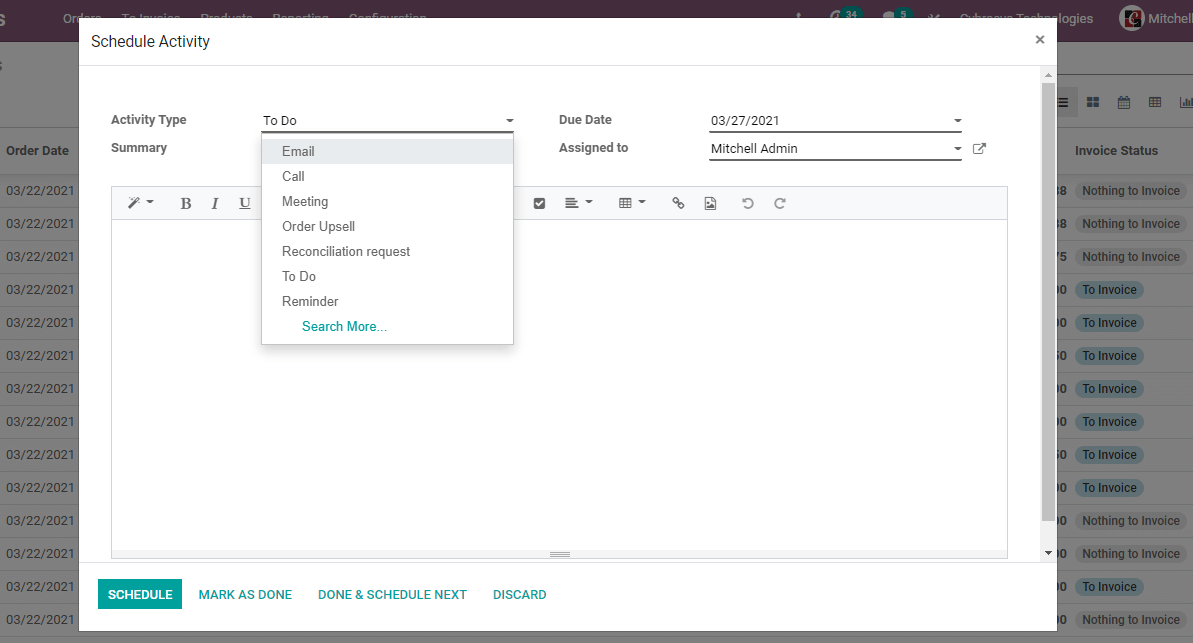Click the editor resize handle bar
1193x643 pixels.
[560, 555]
